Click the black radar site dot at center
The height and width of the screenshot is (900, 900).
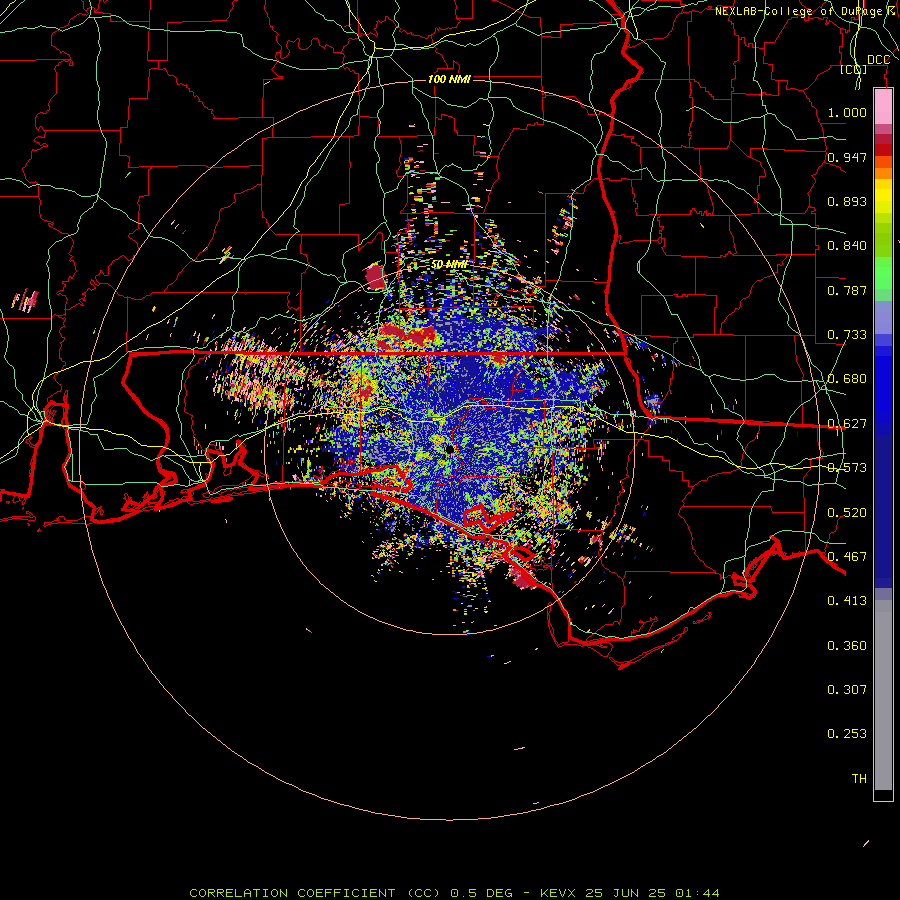[x=449, y=449]
